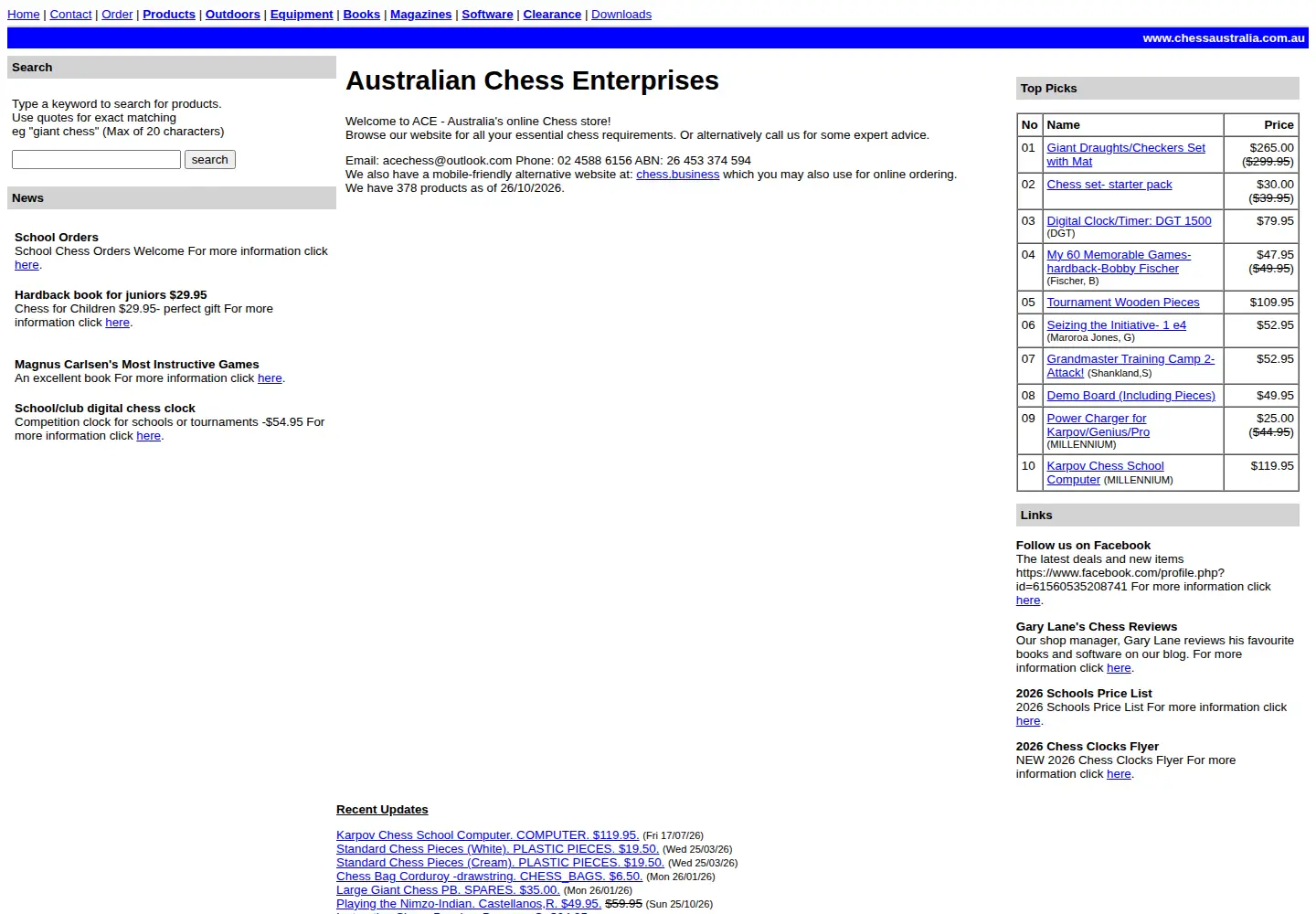View the Clearance items

point(552,15)
